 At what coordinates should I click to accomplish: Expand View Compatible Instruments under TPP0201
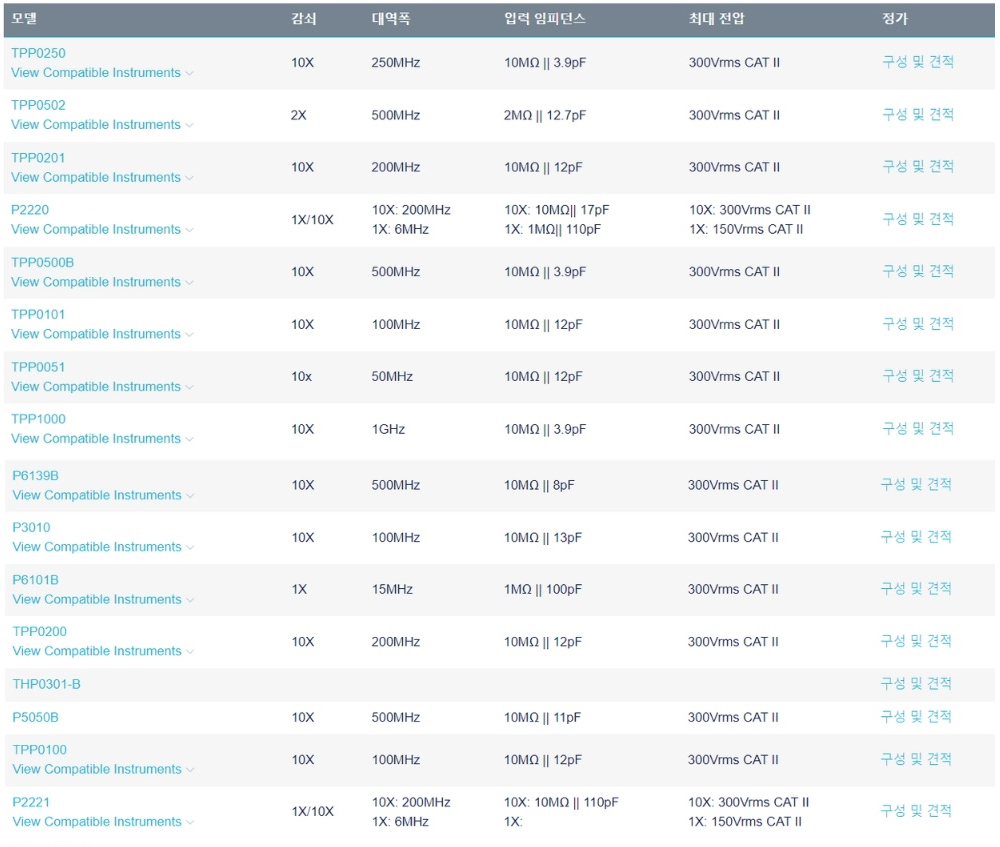pyautogui.click(x=102, y=177)
